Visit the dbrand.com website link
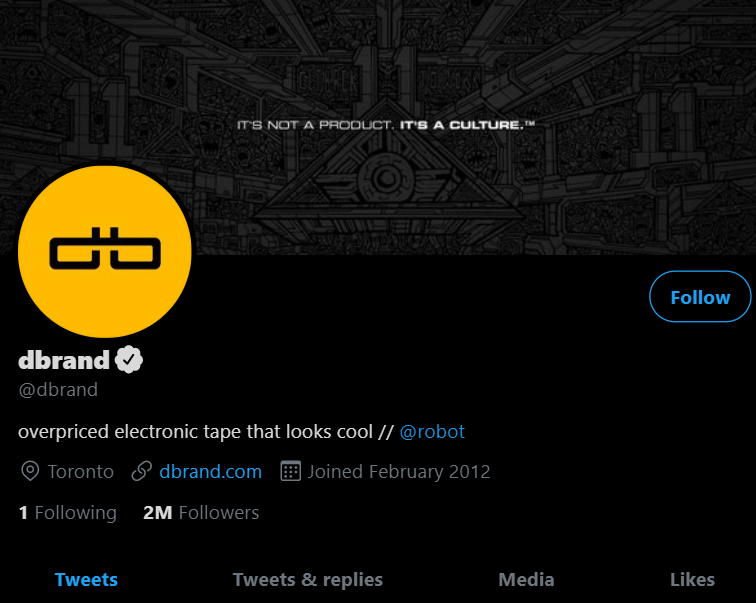The image size is (756, 603). (x=210, y=471)
